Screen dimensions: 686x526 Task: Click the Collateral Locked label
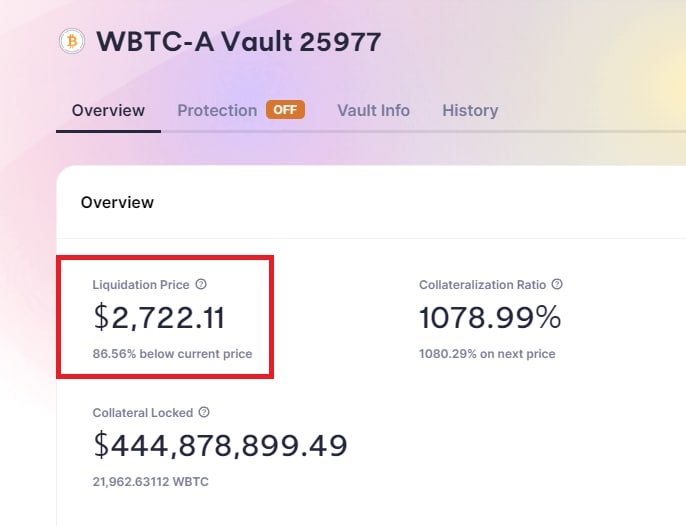pos(143,413)
